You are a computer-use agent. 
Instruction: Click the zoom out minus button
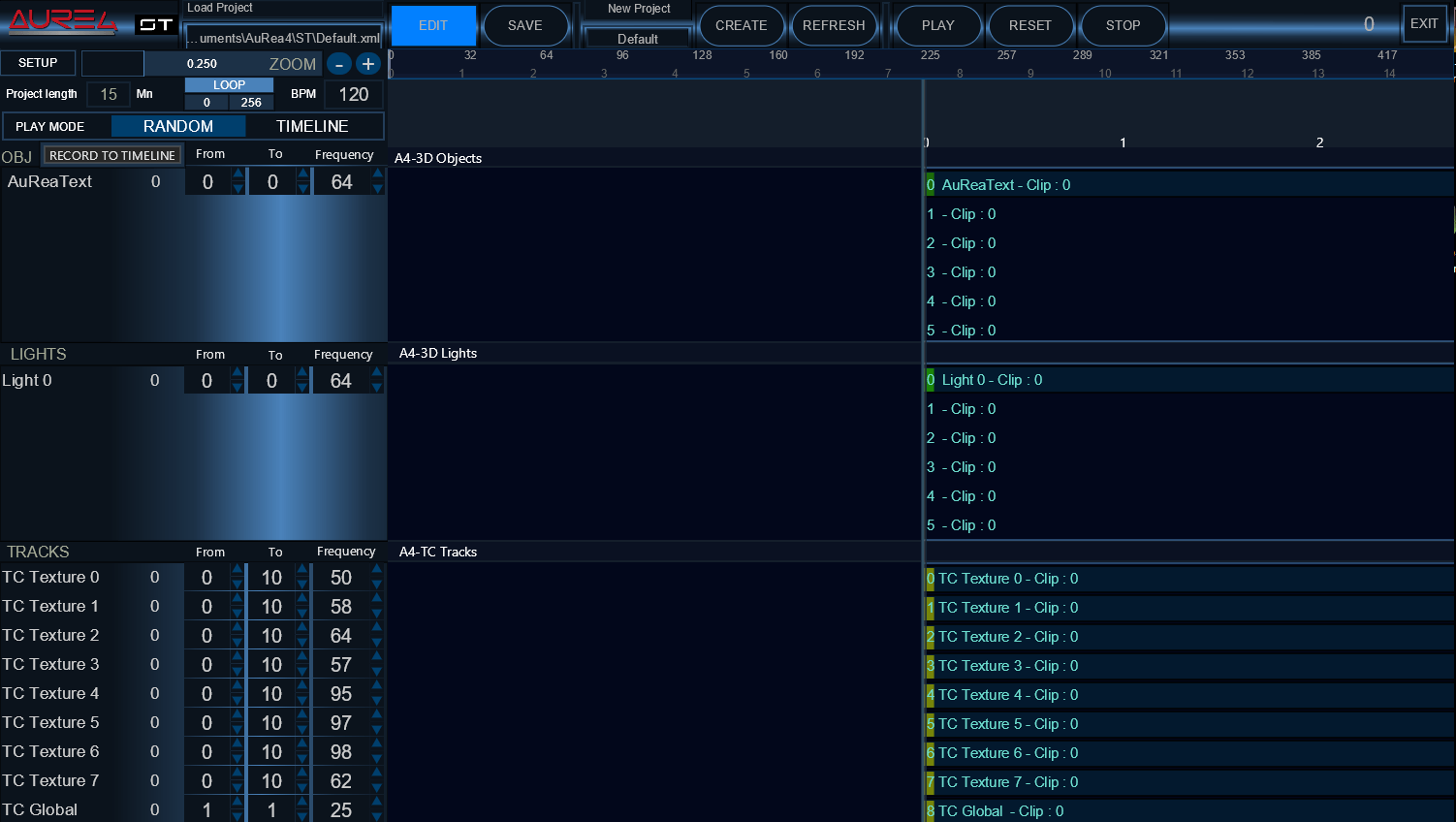[x=338, y=64]
